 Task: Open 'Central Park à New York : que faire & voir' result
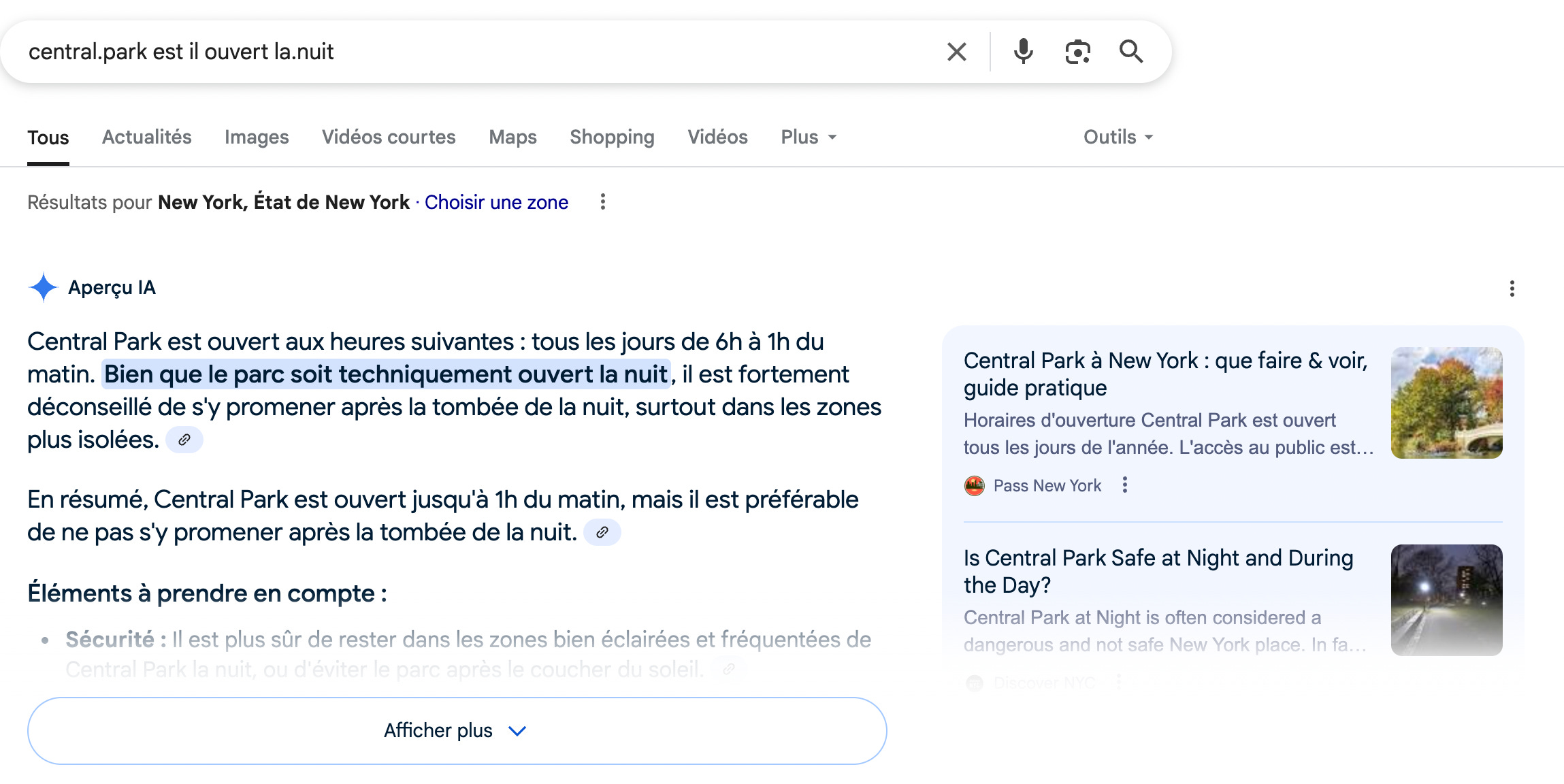click(x=1165, y=374)
